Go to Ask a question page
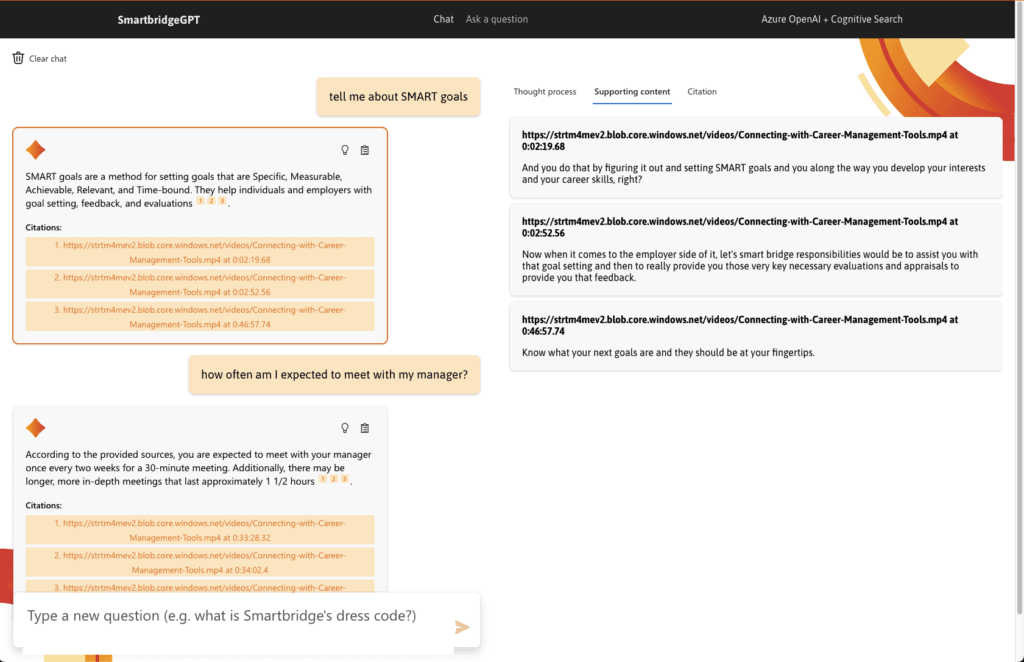Screen dimensions: 1024x662 [x=497, y=19]
